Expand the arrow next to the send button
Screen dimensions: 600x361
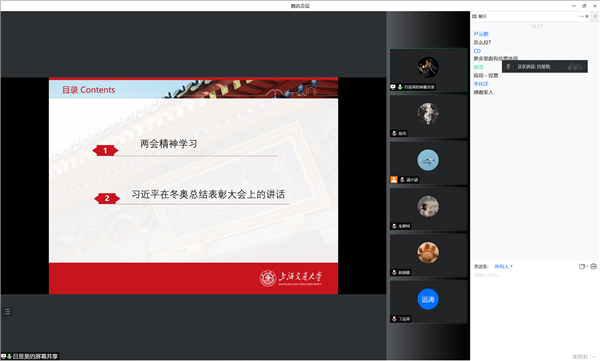pyautogui.click(x=594, y=357)
